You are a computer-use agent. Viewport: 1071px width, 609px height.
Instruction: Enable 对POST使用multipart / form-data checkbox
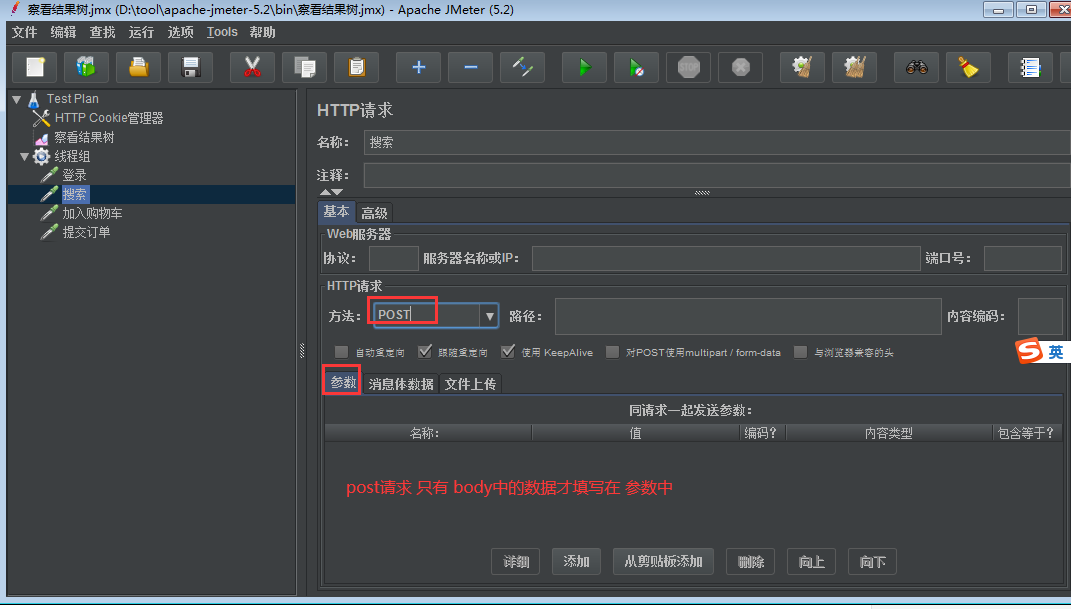click(613, 352)
